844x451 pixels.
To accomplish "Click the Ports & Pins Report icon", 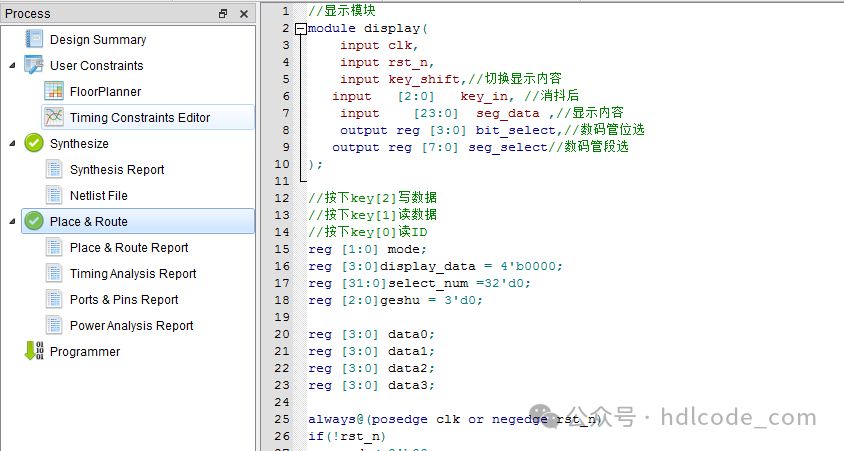I will point(54,299).
